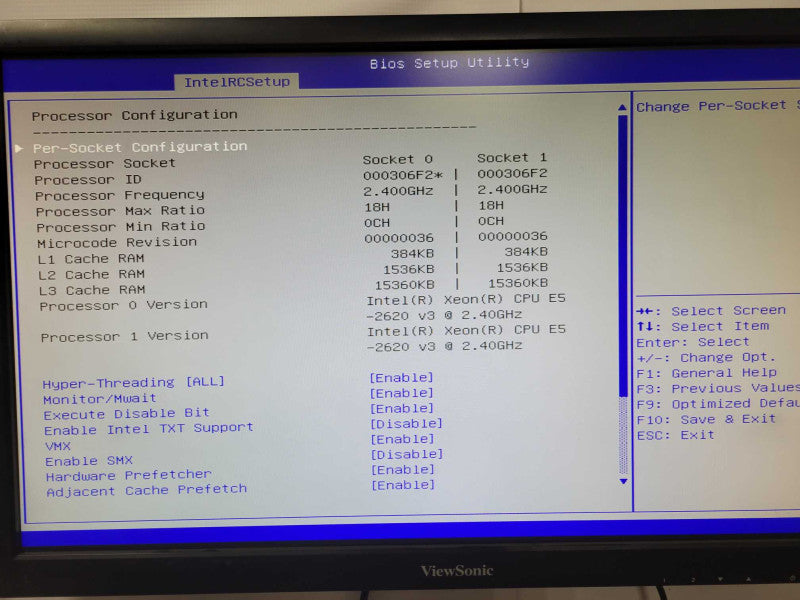Screen dimensions: 800x600
Task: Change Execute Disable Bit Enable value
Action: [x=402, y=408]
